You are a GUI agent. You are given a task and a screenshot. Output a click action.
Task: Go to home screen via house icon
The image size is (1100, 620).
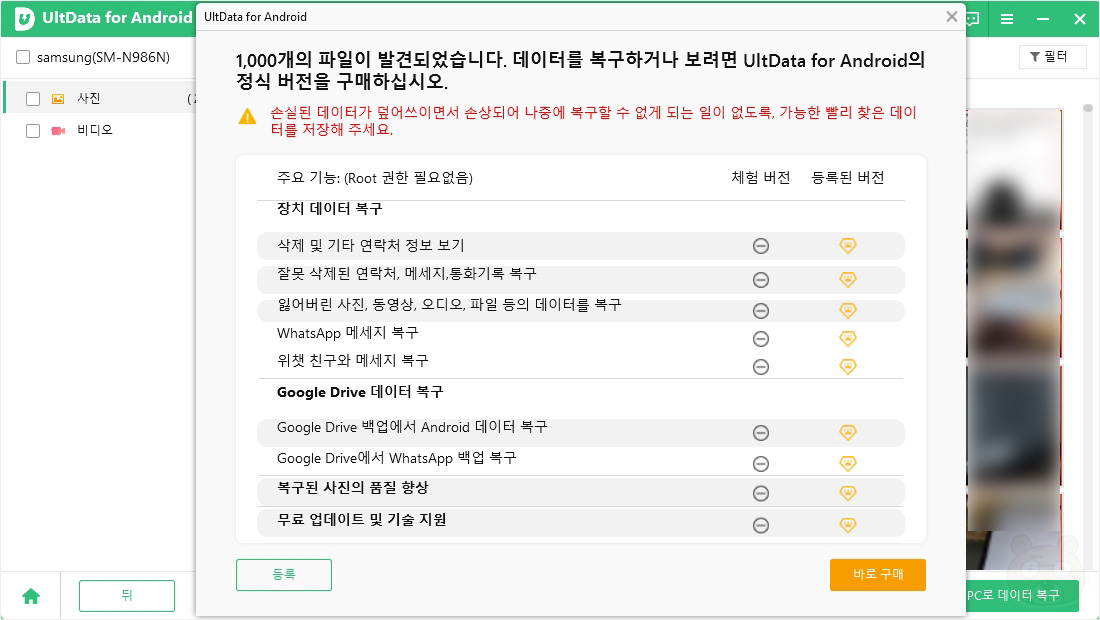[x=31, y=596]
